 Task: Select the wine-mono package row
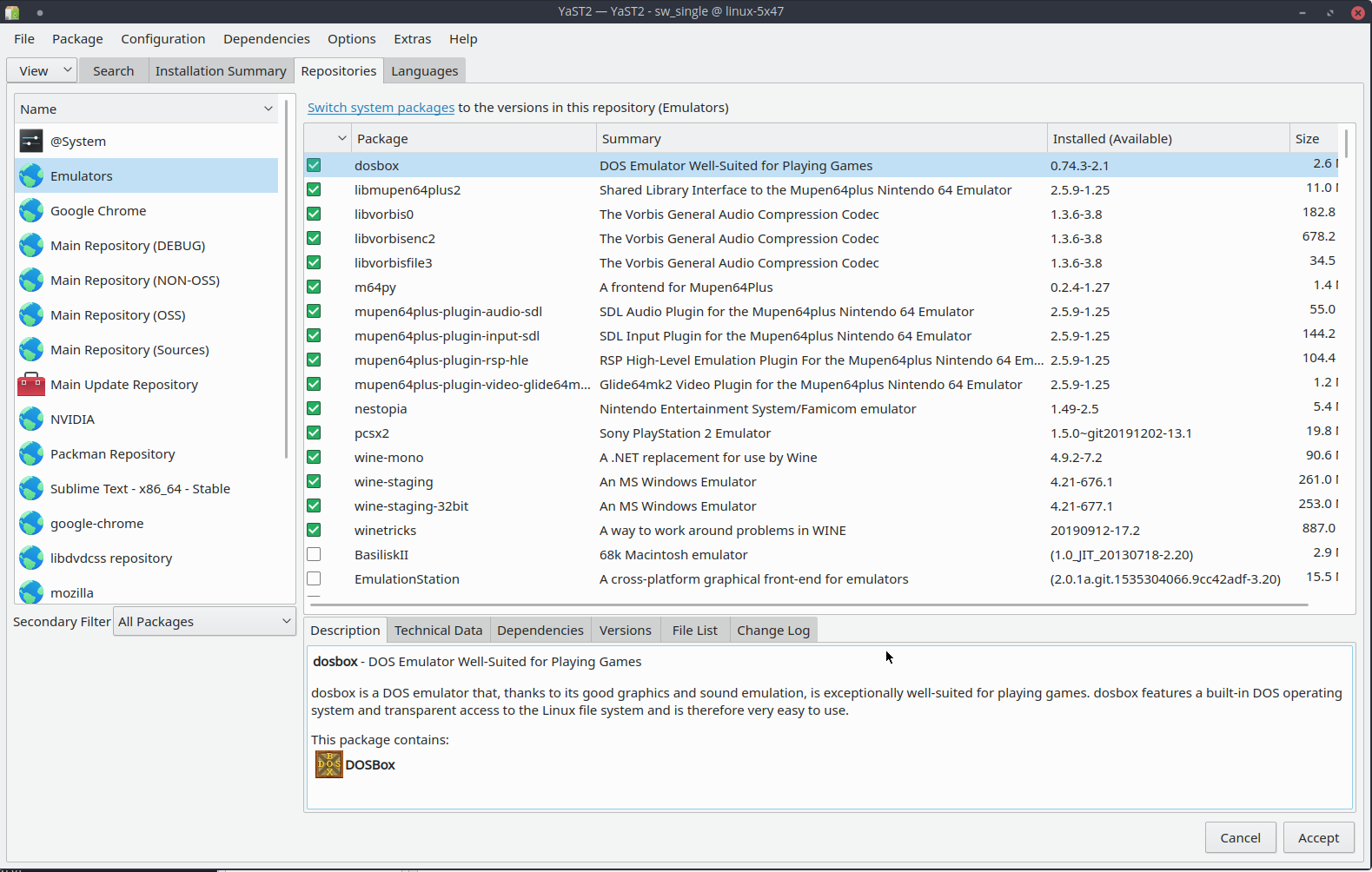pyautogui.click(x=821, y=457)
